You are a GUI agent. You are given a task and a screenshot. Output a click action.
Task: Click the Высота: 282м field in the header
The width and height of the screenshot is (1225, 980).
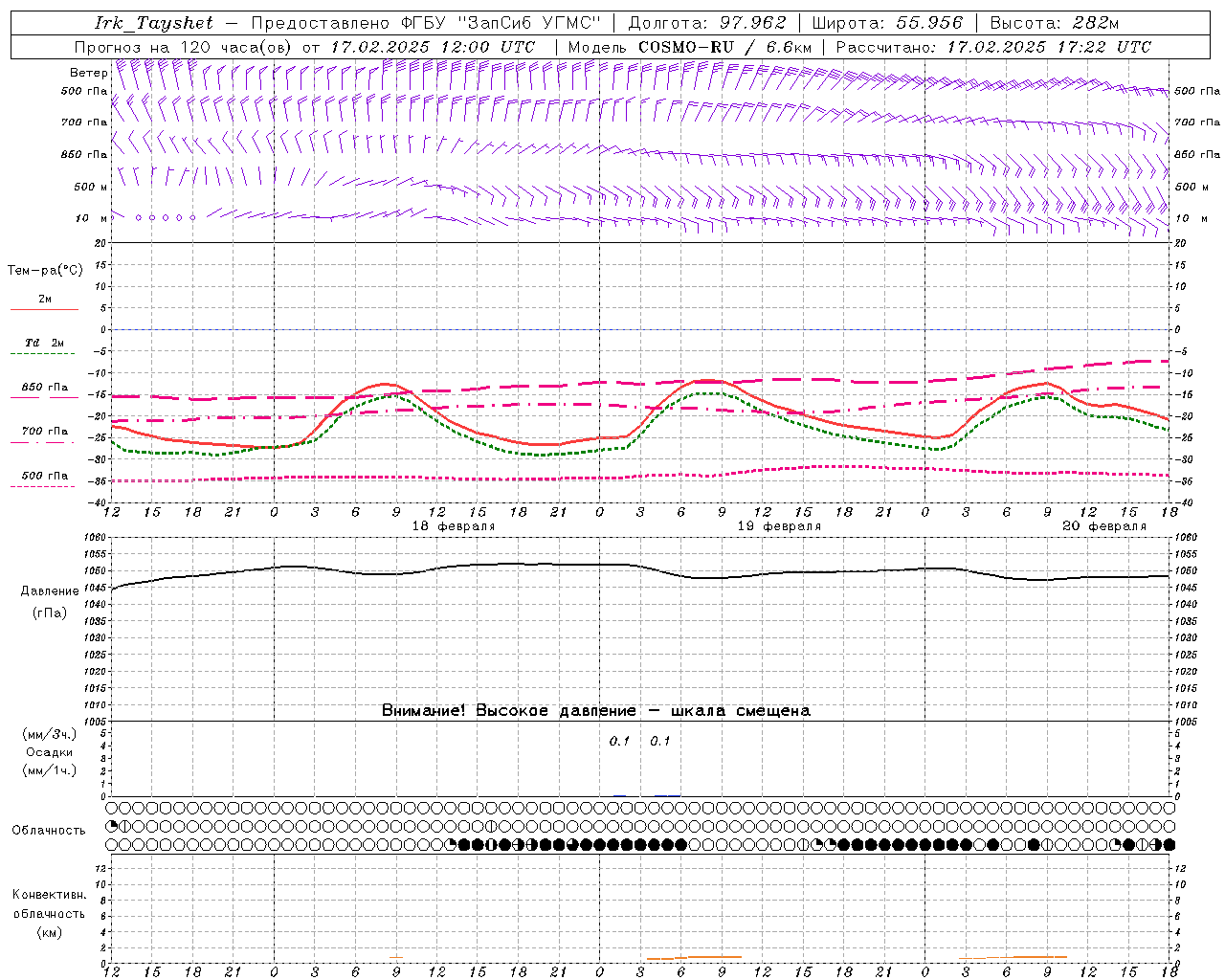pyautogui.click(x=1054, y=23)
